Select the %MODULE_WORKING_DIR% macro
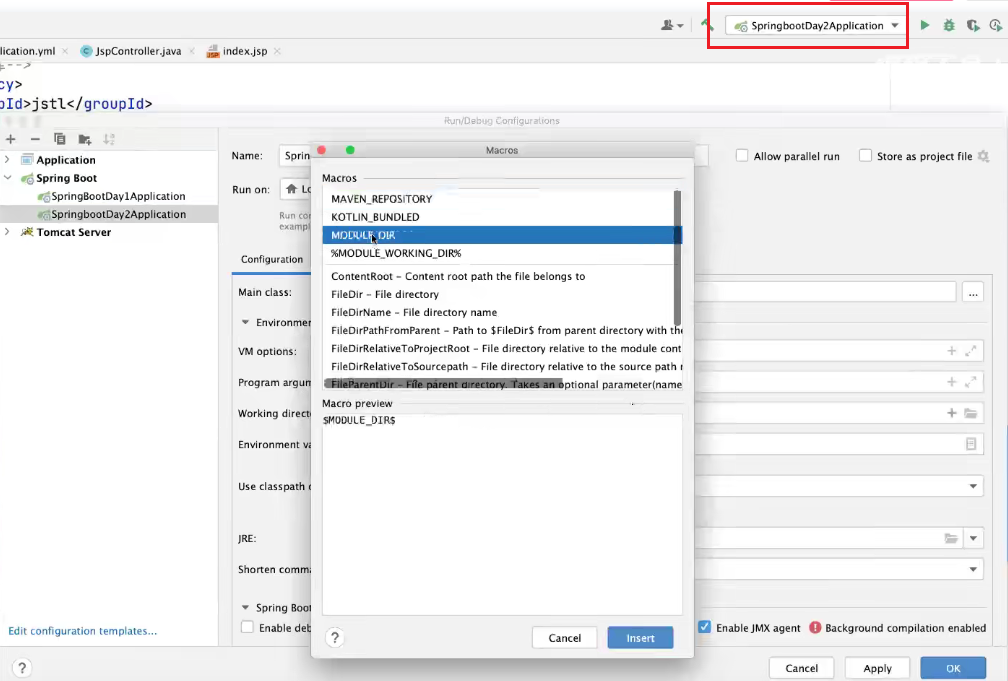This screenshot has width=1008, height=681. pos(396,253)
